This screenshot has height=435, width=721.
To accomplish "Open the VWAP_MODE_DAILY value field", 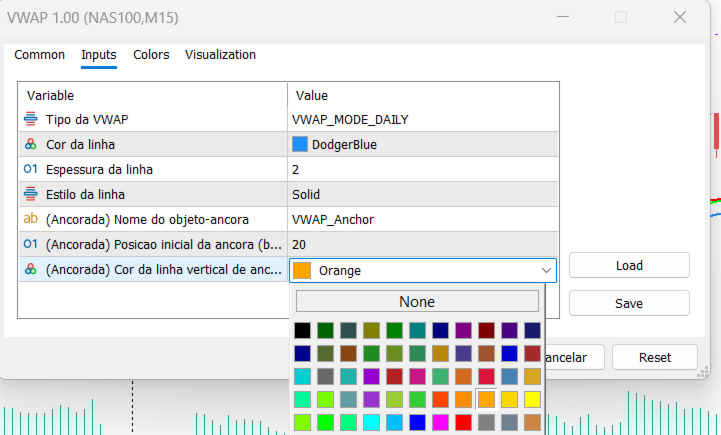I will [x=423, y=120].
